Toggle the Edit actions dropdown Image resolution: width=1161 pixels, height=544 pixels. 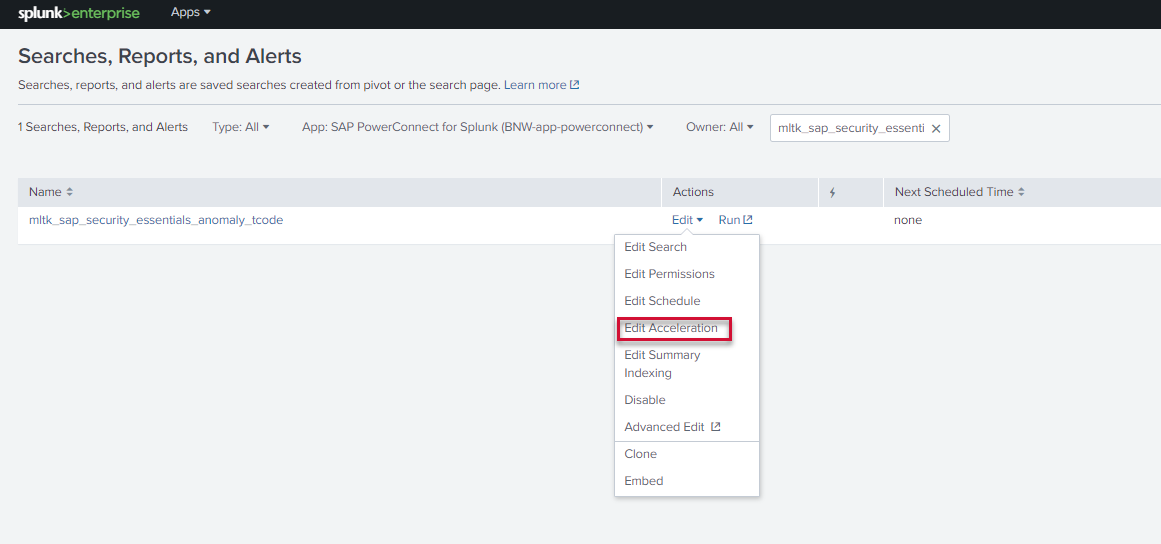687,220
